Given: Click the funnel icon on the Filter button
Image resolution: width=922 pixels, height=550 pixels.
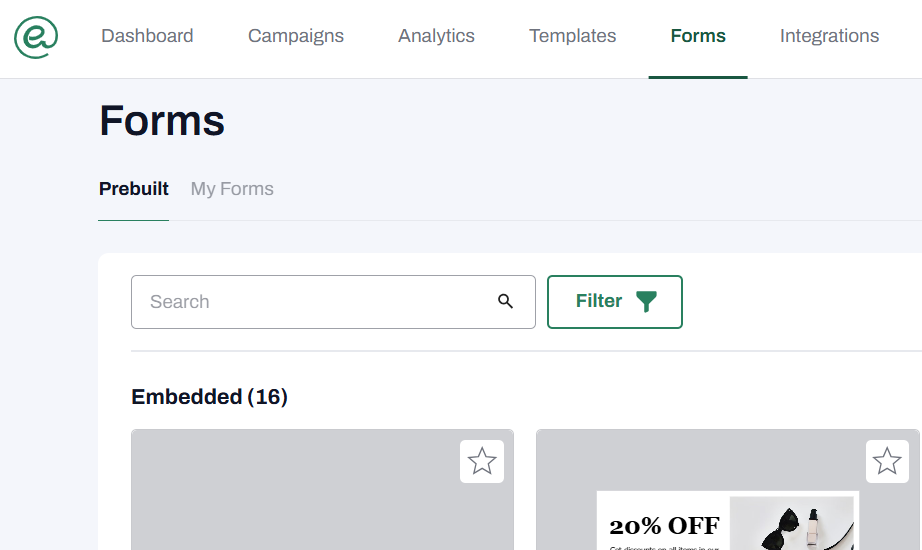Looking at the screenshot, I should click(x=647, y=301).
